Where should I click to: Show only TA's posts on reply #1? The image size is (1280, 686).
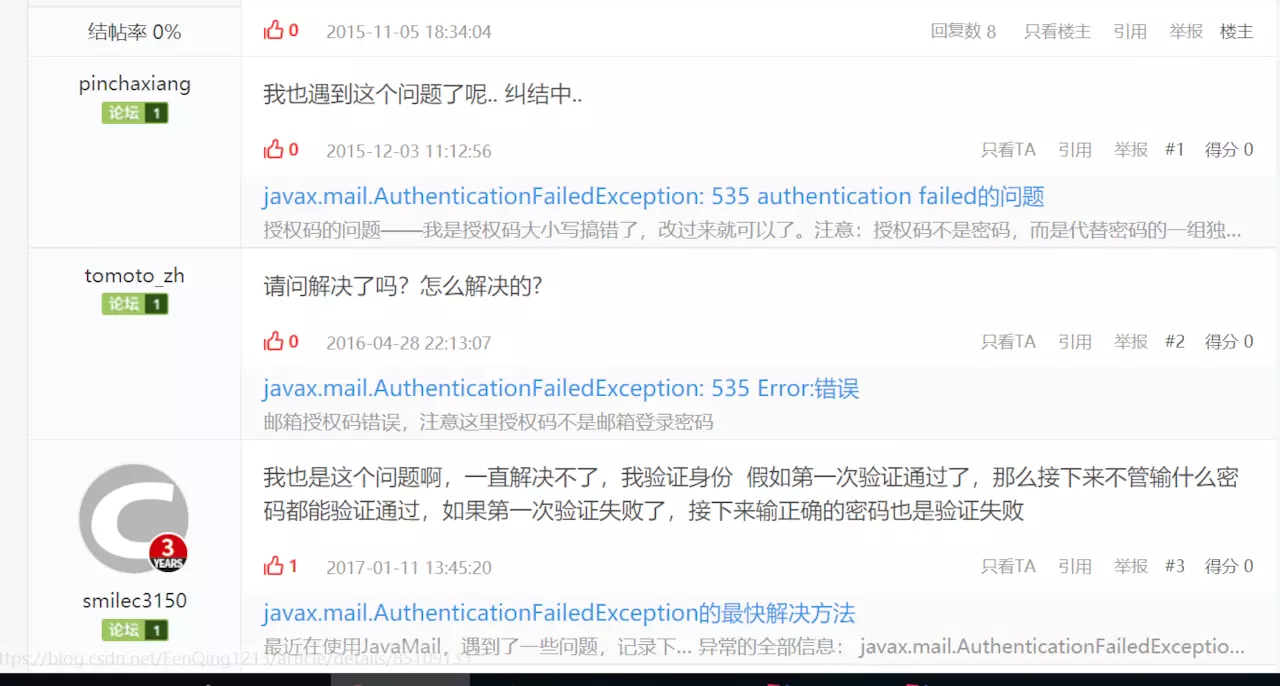tap(1008, 150)
